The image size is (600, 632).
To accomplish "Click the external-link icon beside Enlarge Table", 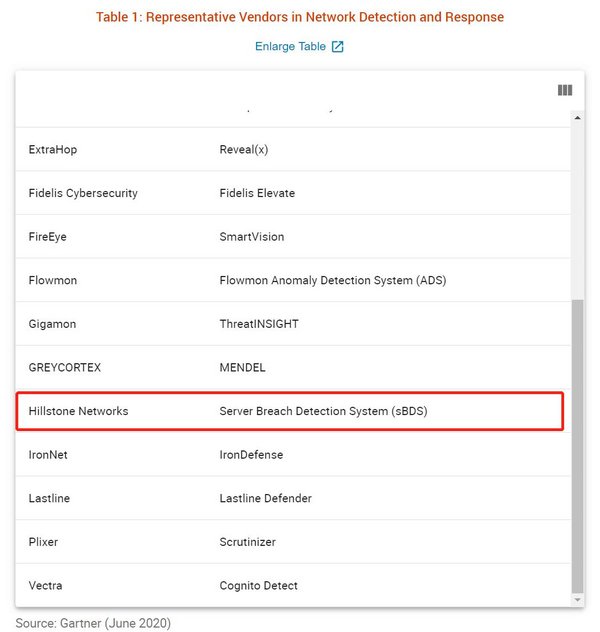I will tap(337, 47).
